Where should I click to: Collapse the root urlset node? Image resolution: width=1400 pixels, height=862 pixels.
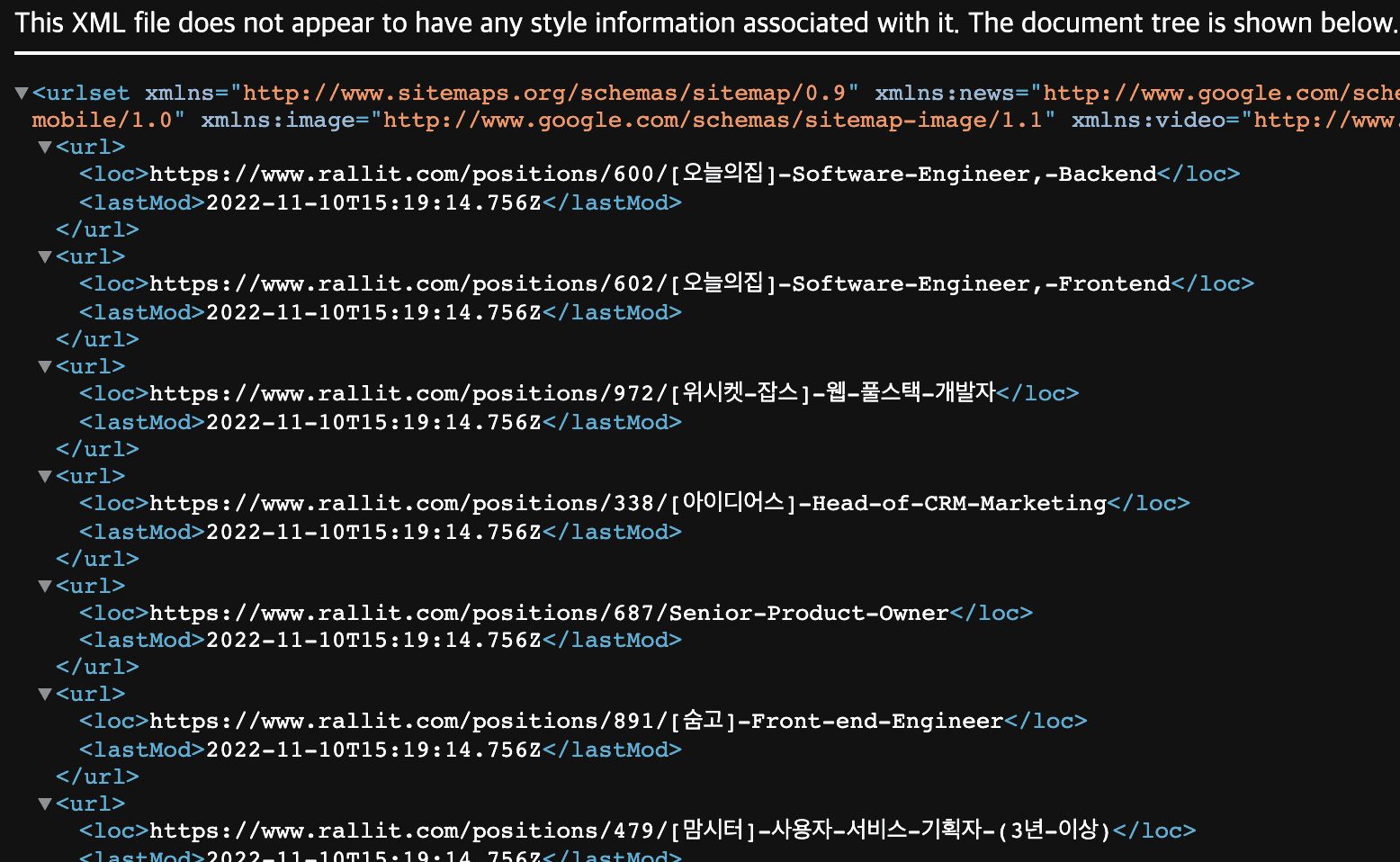pos(22,93)
